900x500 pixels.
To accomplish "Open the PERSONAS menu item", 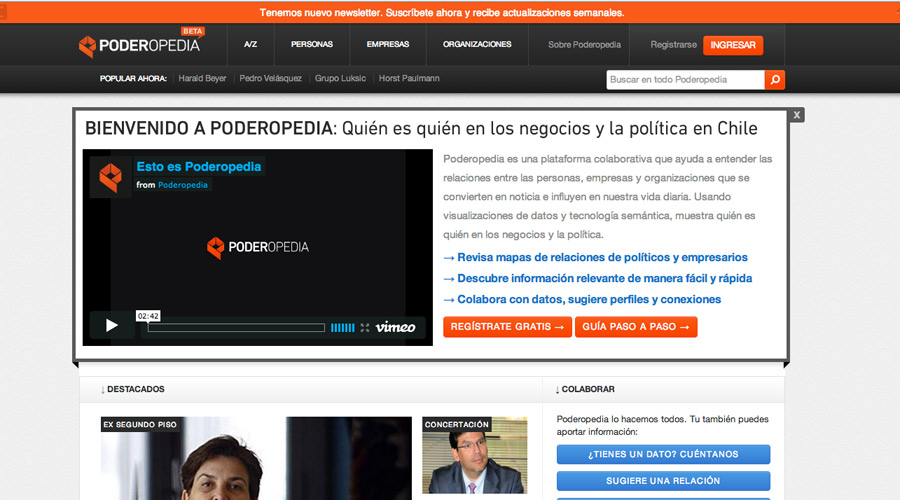I will 312,44.
